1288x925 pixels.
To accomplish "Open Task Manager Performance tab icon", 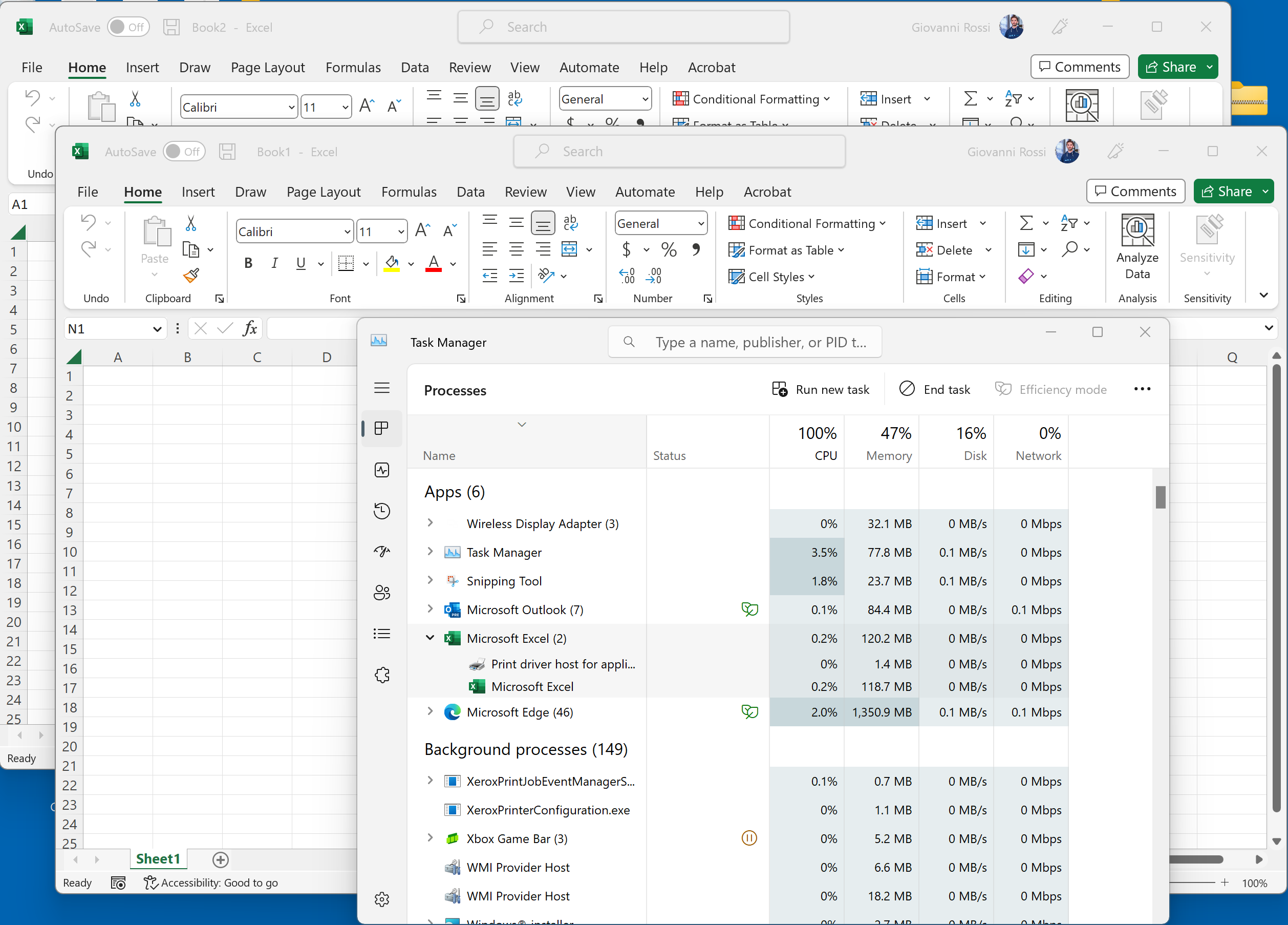I will [x=381, y=471].
